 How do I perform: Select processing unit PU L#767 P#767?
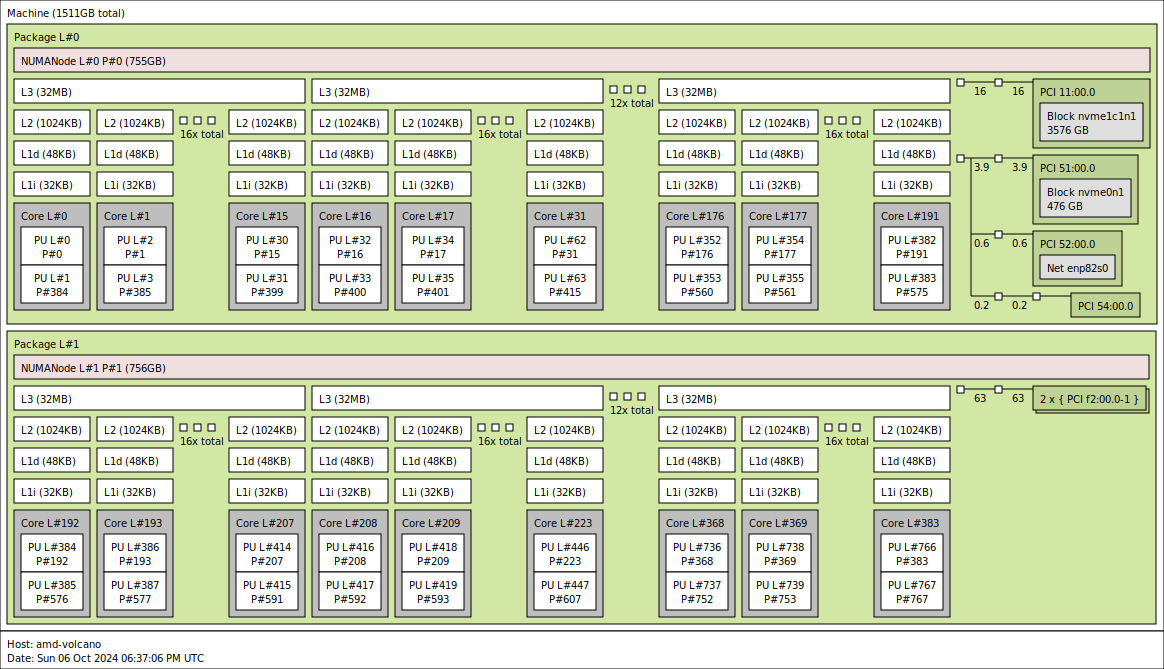(912, 592)
